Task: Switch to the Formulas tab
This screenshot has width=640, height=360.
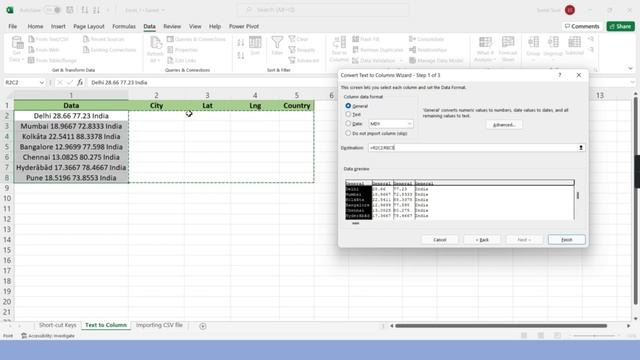Action: tap(124, 26)
